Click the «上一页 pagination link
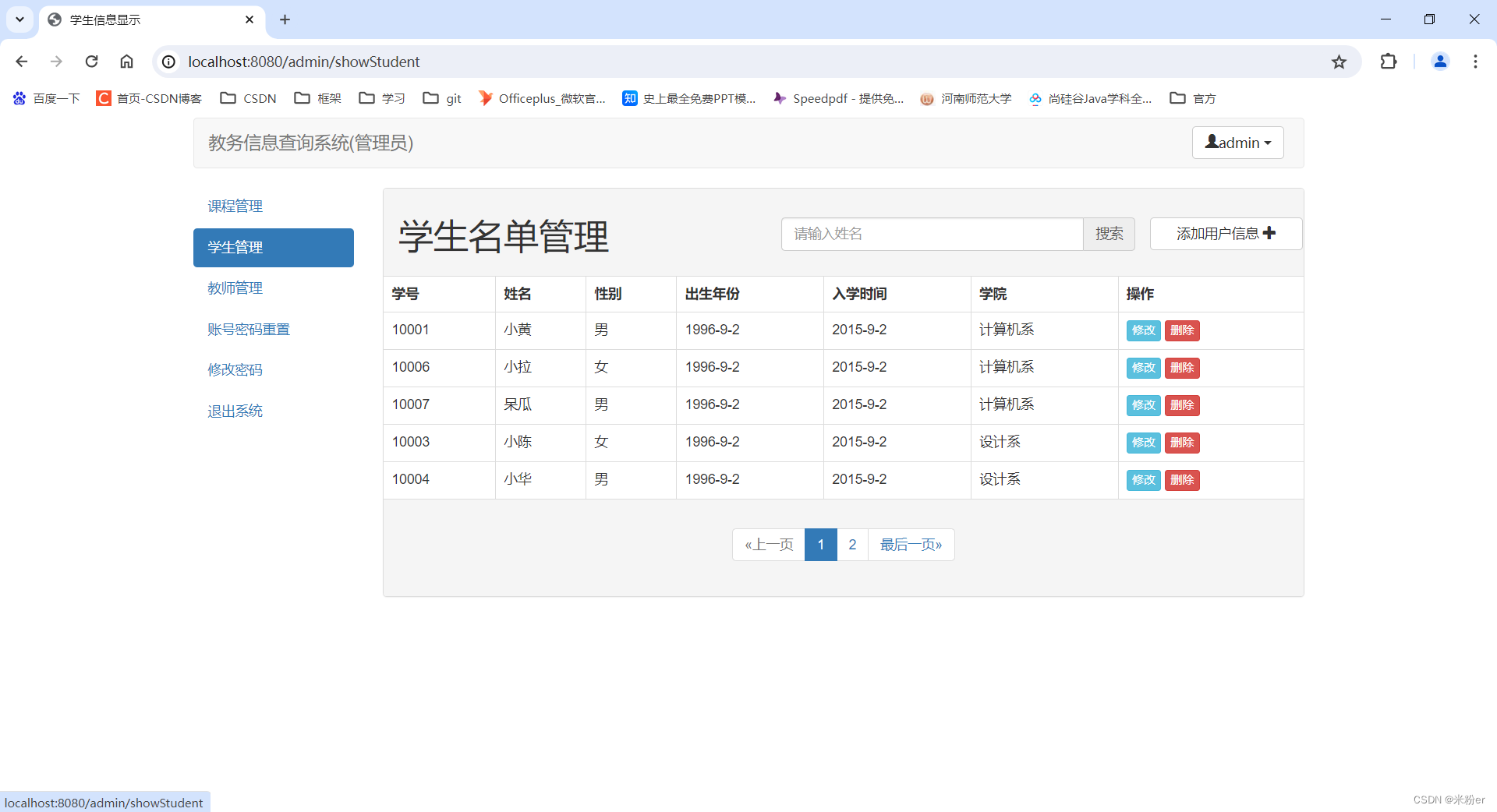 [769, 545]
